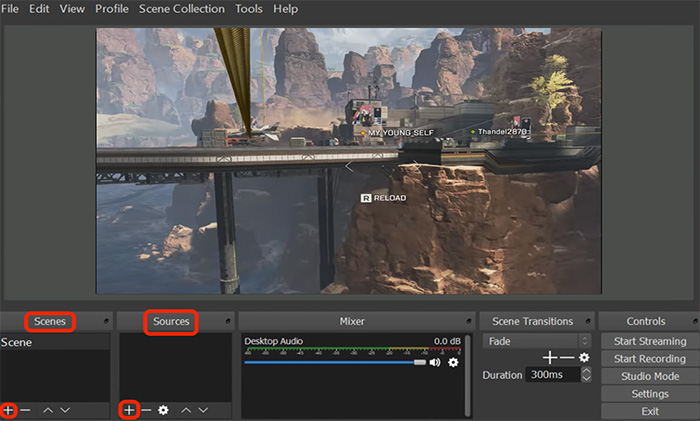Pop out Scenes dock icon
Screen dimensions: 700x421
(106, 321)
